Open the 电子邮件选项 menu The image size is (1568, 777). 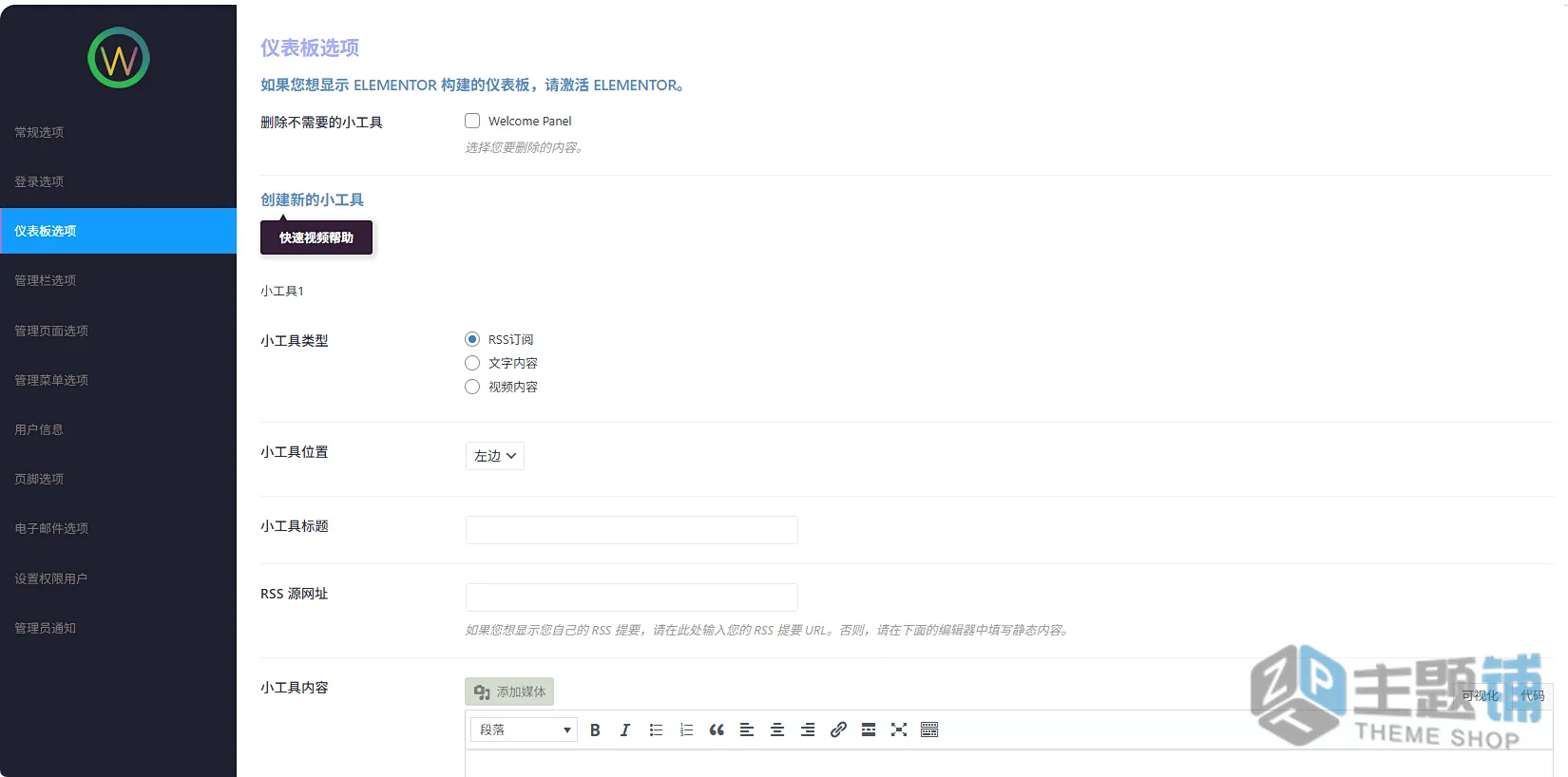pos(118,528)
